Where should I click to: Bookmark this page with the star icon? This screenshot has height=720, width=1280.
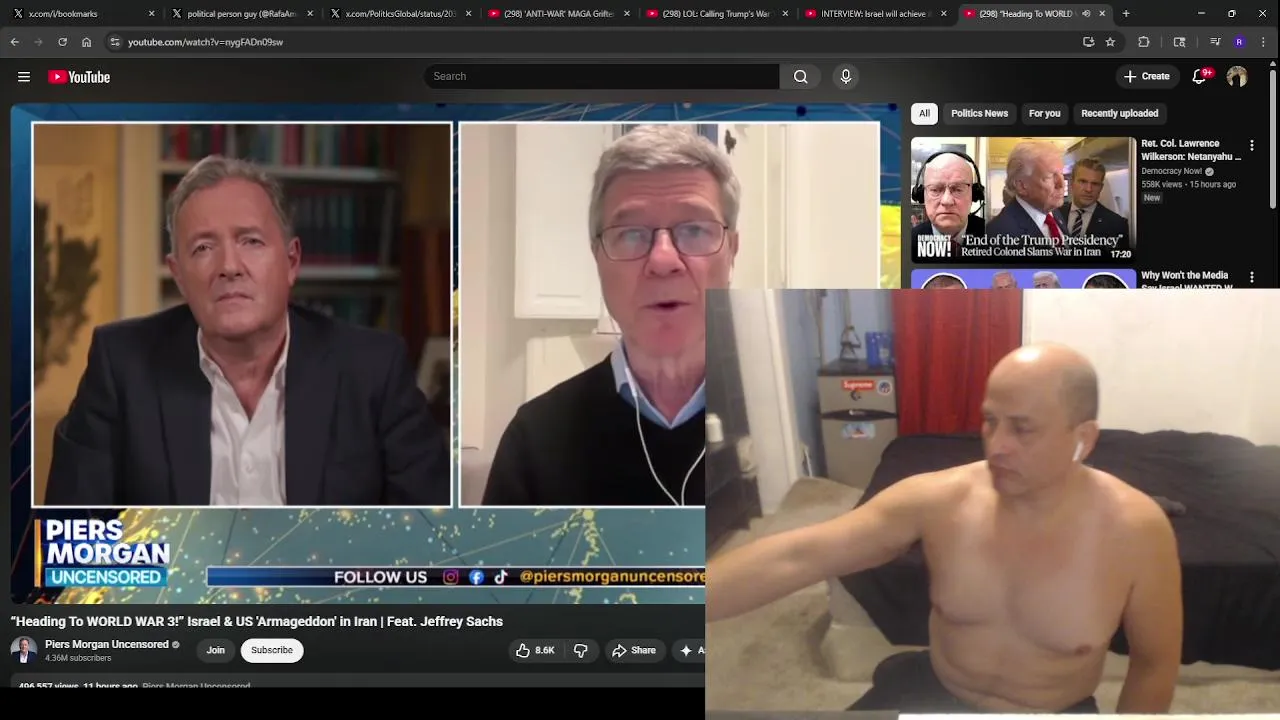pyautogui.click(x=1110, y=42)
